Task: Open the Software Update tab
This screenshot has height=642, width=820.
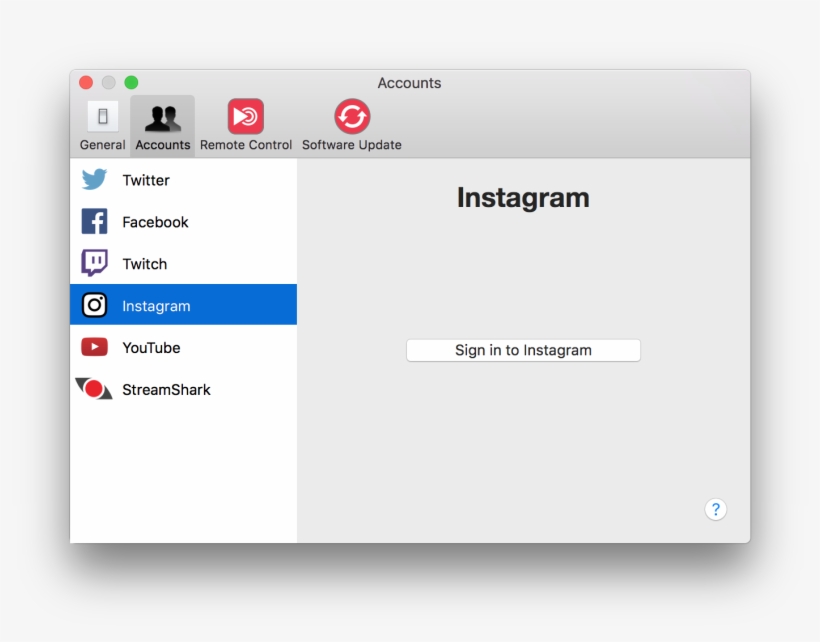Action: click(x=351, y=124)
